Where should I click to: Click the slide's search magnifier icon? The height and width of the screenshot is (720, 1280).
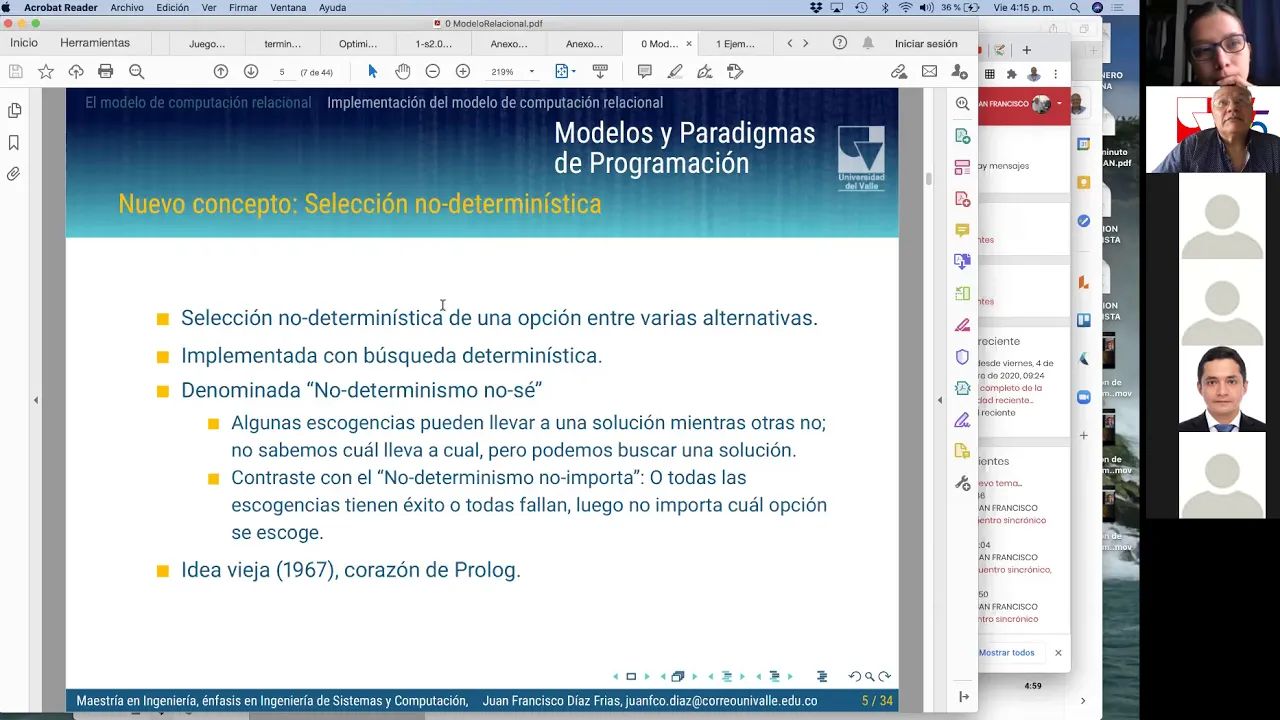[869, 677]
